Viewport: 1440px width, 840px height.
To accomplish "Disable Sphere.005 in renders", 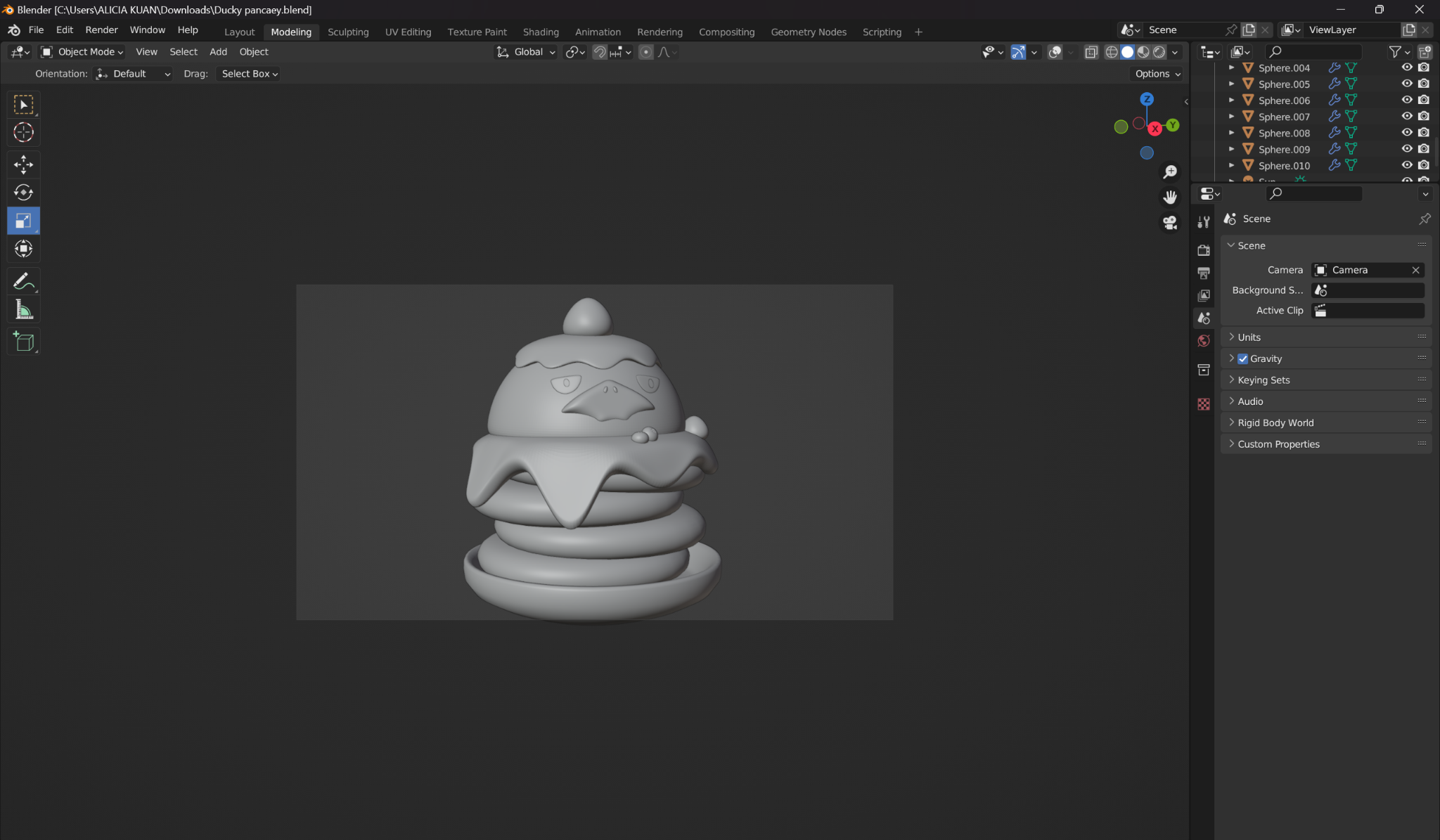I will tap(1424, 84).
